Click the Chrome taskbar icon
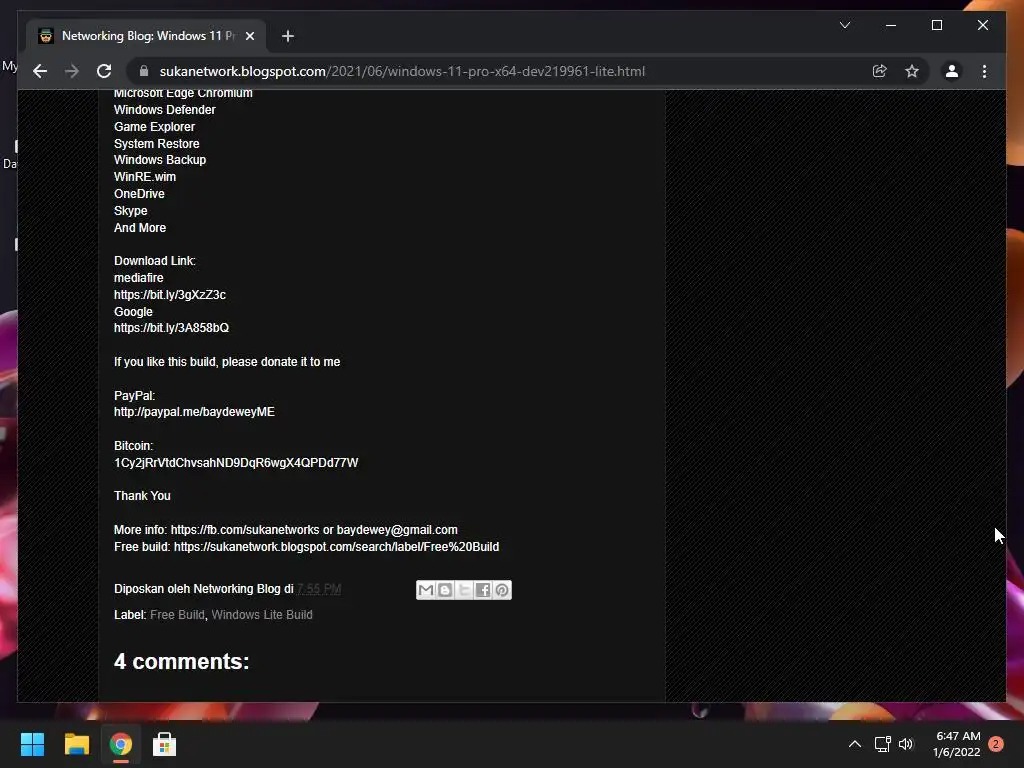The image size is (1024, 768). 120,744
